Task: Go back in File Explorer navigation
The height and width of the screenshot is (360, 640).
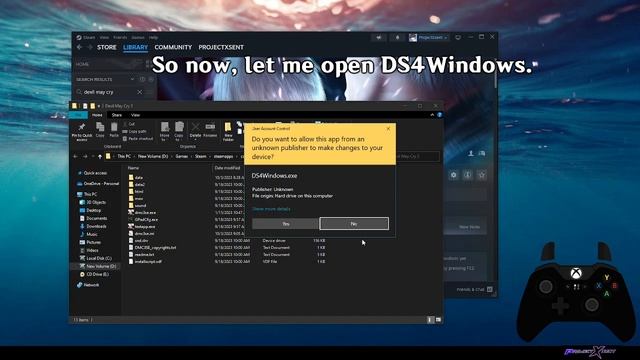Action: click(x=76, y=156)
